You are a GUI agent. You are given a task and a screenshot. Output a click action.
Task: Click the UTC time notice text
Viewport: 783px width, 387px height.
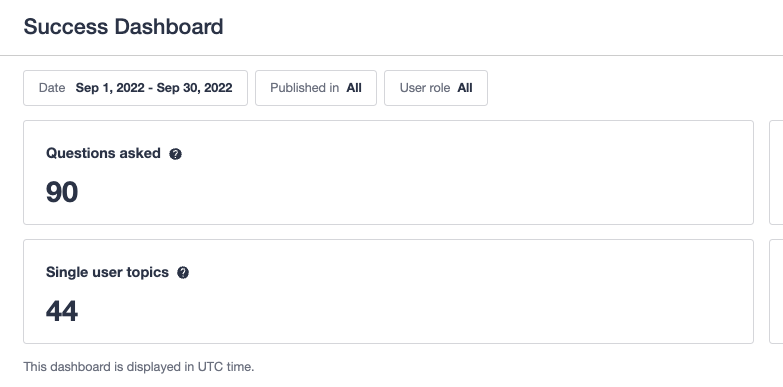point(139,367)
